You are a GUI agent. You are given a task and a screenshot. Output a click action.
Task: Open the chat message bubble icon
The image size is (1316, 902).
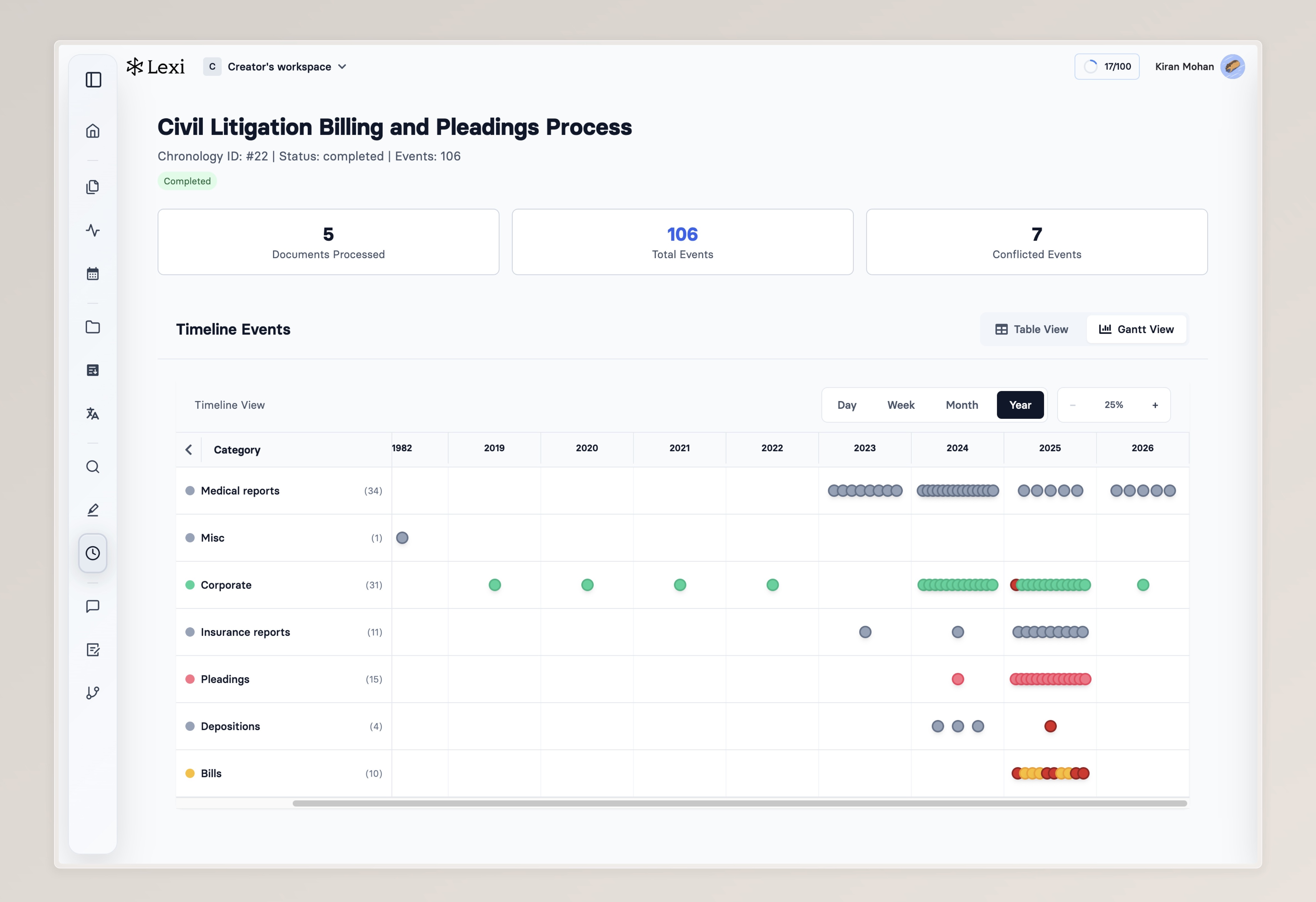(93, 606)
